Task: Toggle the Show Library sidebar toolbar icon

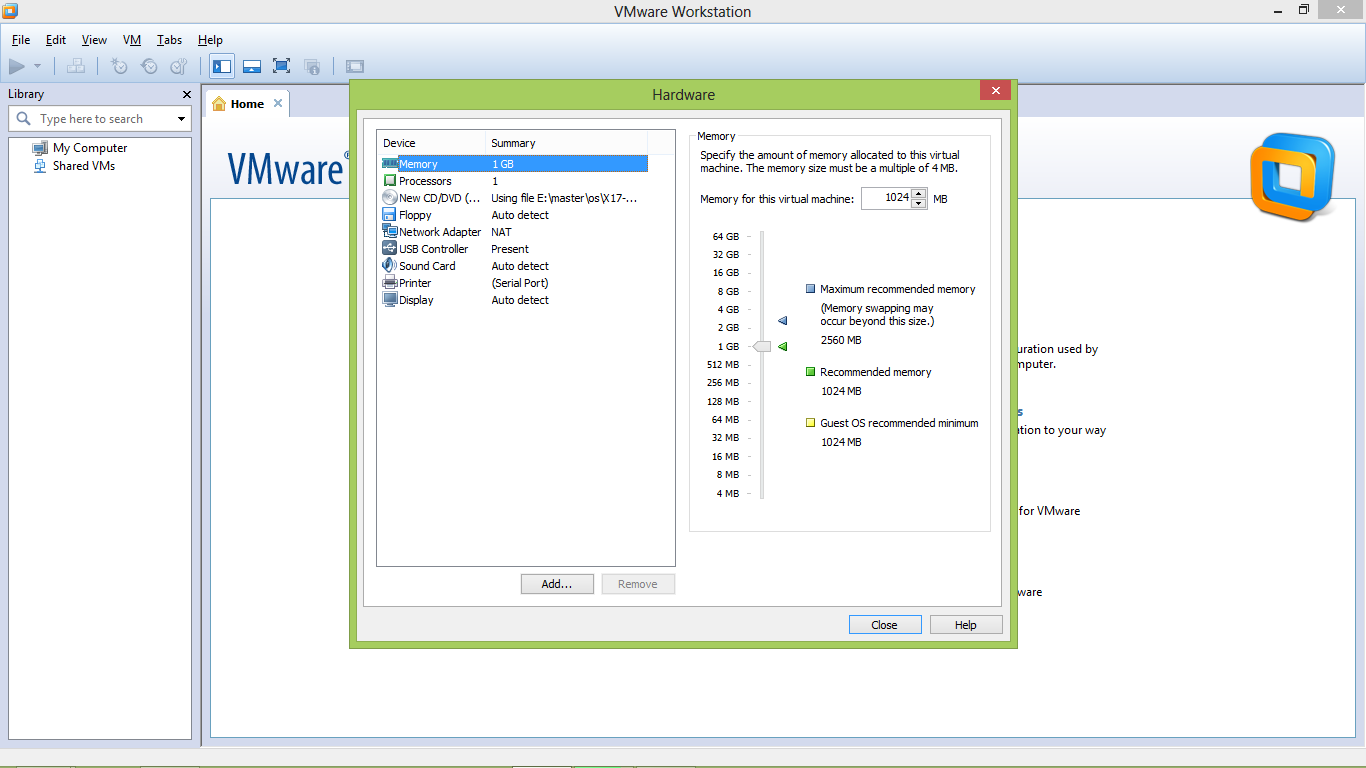Action: point(222,66)
